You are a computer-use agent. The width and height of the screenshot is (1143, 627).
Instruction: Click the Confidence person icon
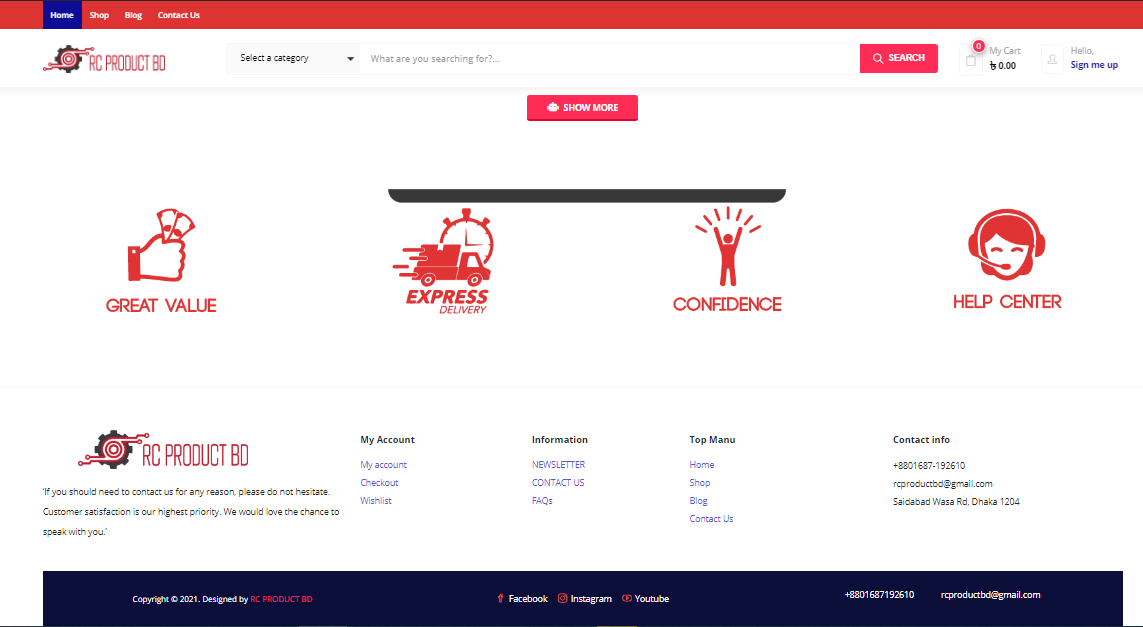coord(727,246)
